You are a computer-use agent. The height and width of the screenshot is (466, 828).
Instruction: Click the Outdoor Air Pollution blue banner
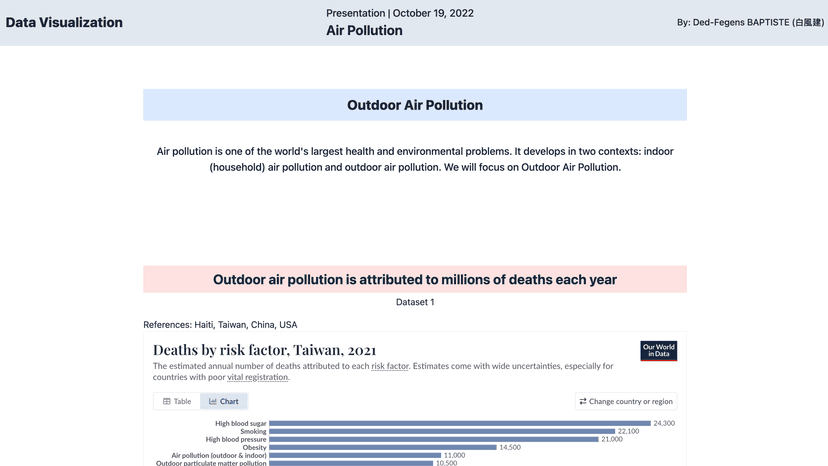coord(414,105)
